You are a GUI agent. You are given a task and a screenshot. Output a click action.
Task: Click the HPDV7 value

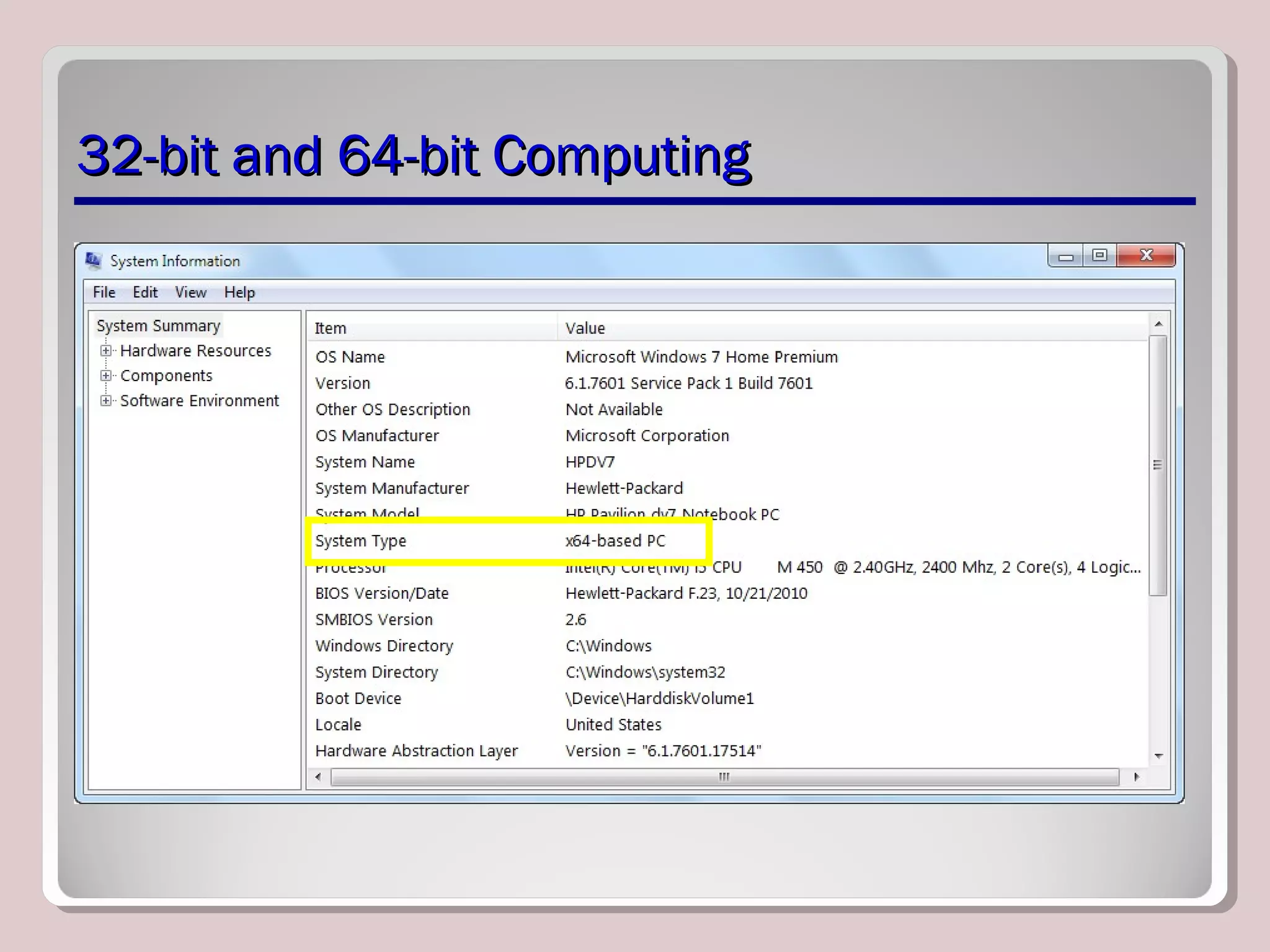[x=590, y=462]
